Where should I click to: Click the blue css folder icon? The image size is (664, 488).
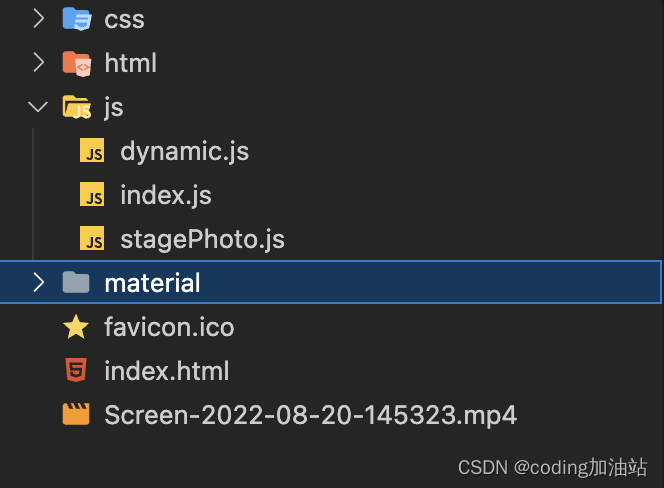click(77, 19)
